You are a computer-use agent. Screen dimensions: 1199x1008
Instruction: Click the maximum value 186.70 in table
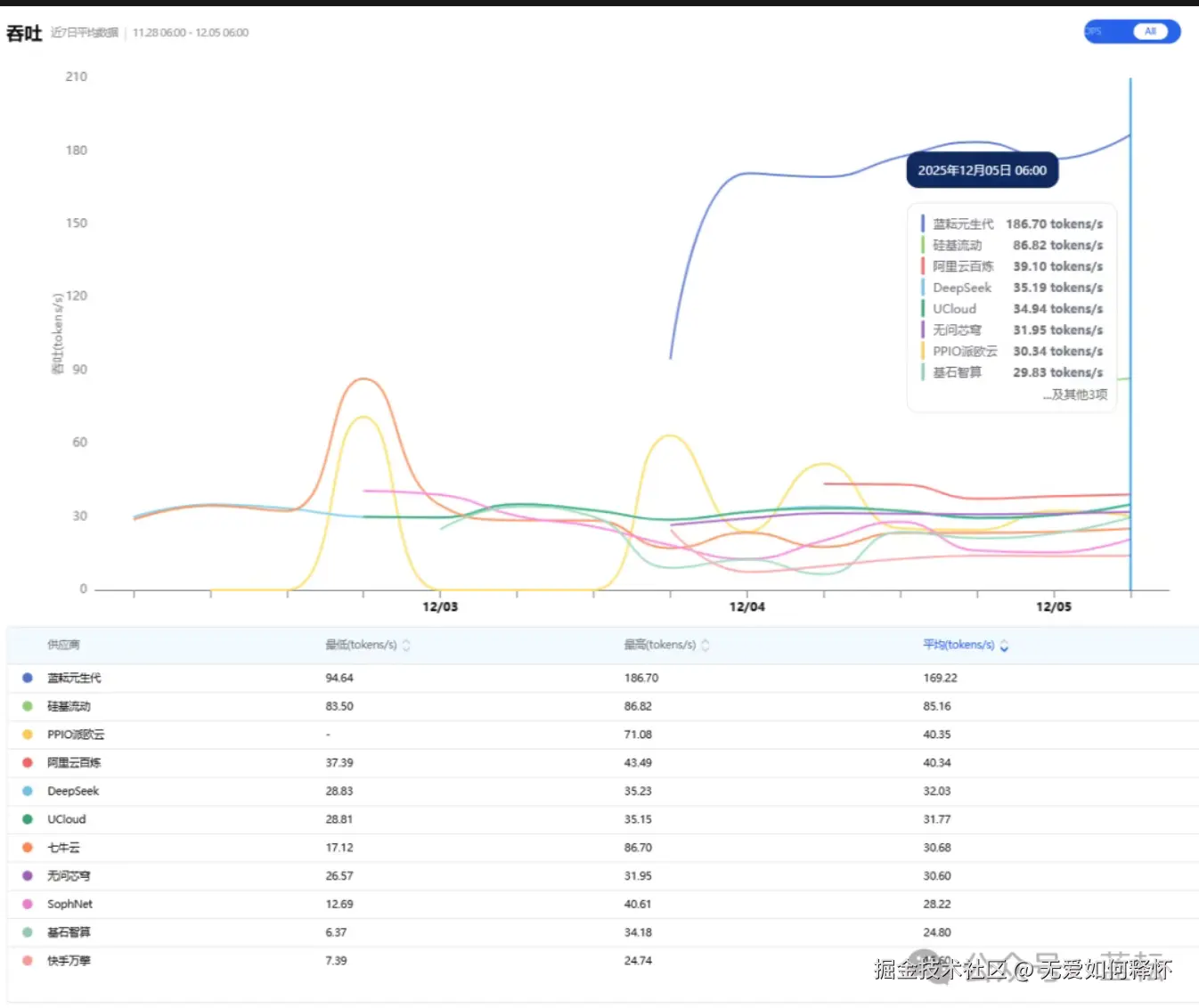click(641, 678)
